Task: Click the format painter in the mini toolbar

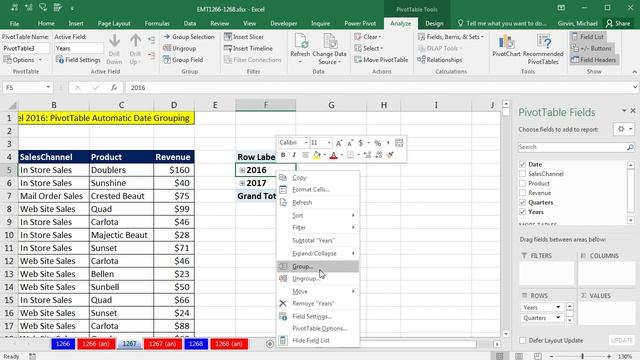Action: (390, 155)
